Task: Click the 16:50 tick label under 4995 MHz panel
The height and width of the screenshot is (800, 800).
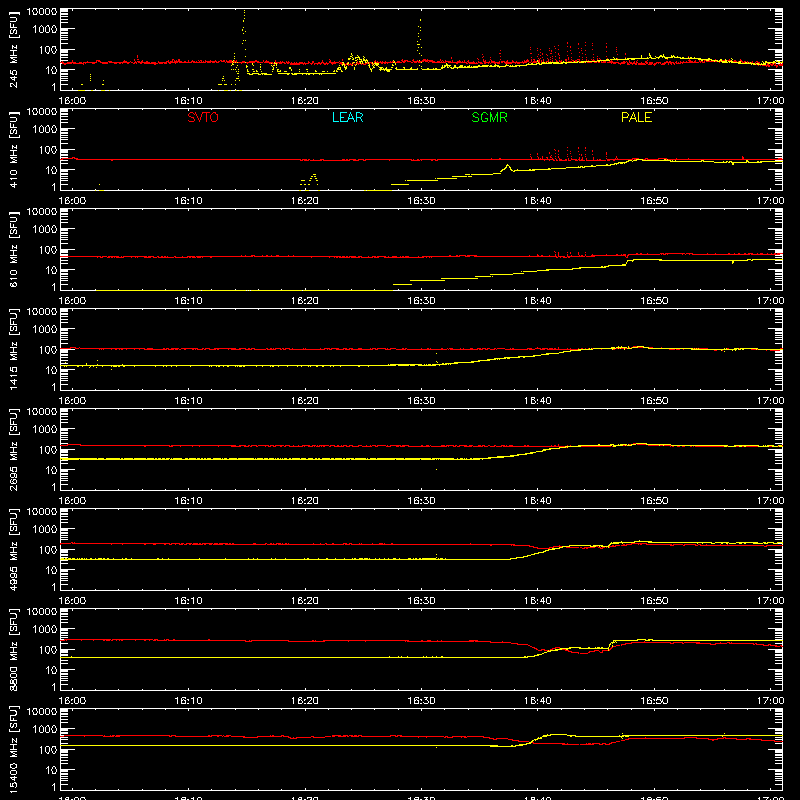Action: click(654, 601)
